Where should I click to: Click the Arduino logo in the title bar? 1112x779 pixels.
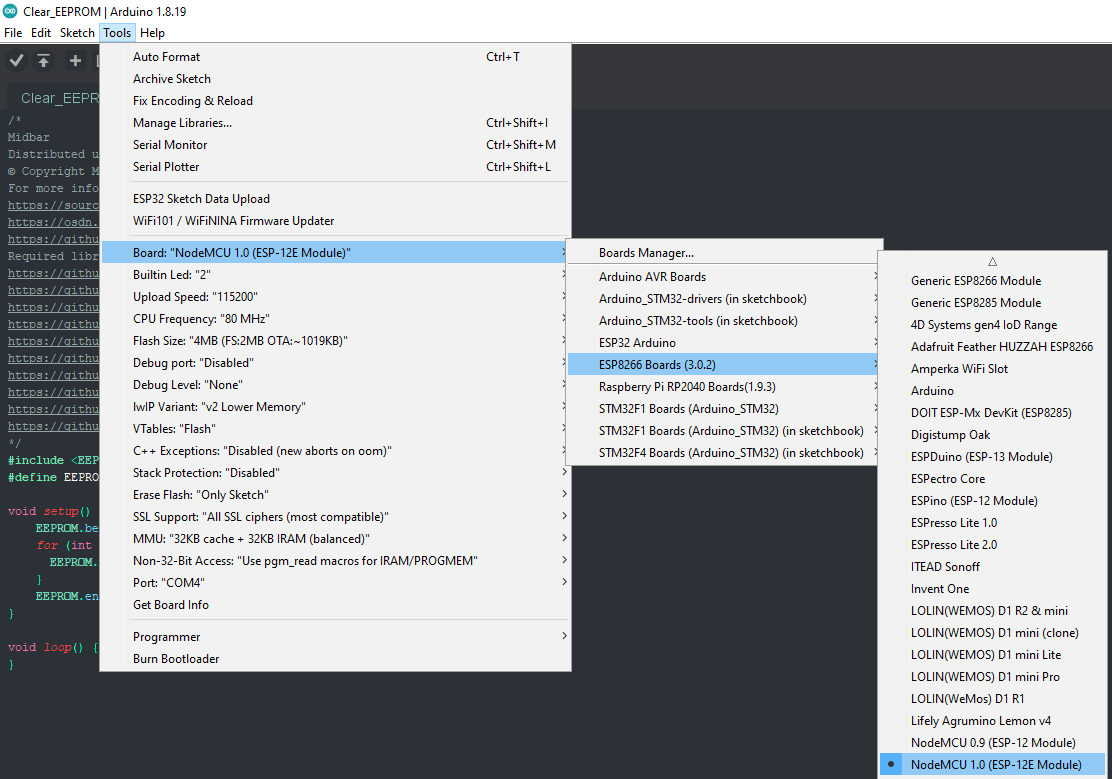coord(11,12)
